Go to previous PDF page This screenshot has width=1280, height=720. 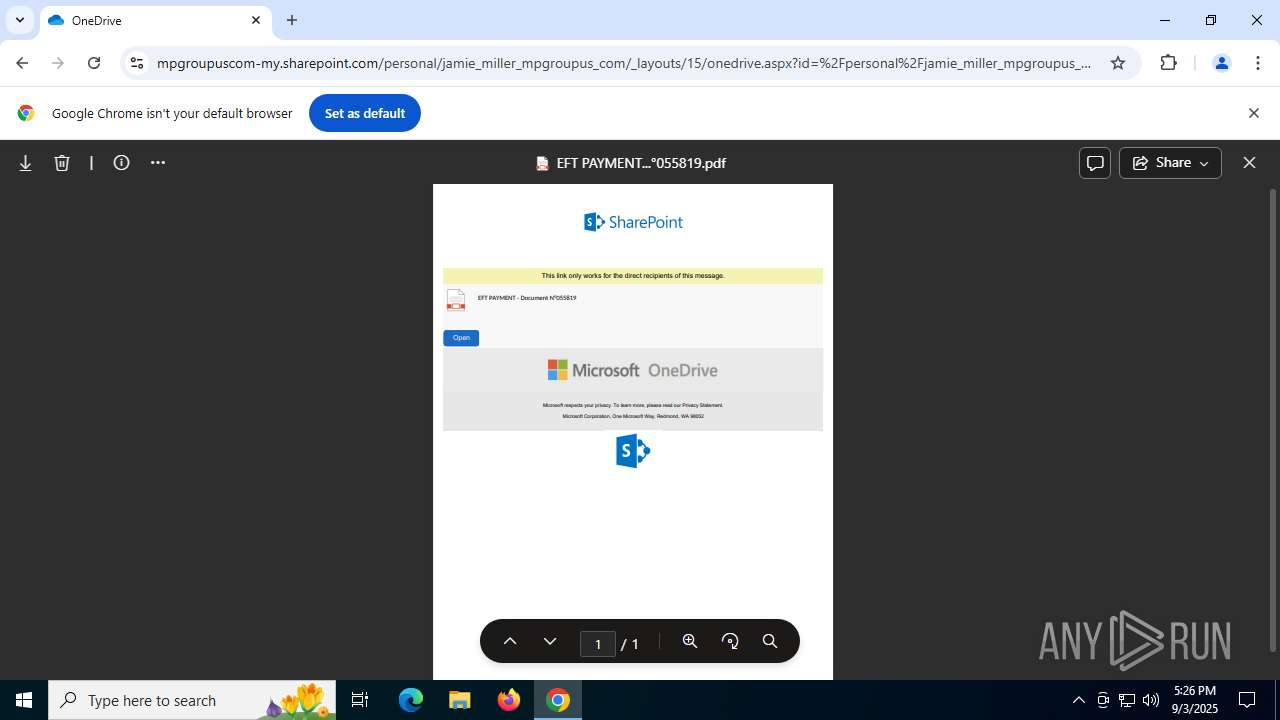coord(510,642)
